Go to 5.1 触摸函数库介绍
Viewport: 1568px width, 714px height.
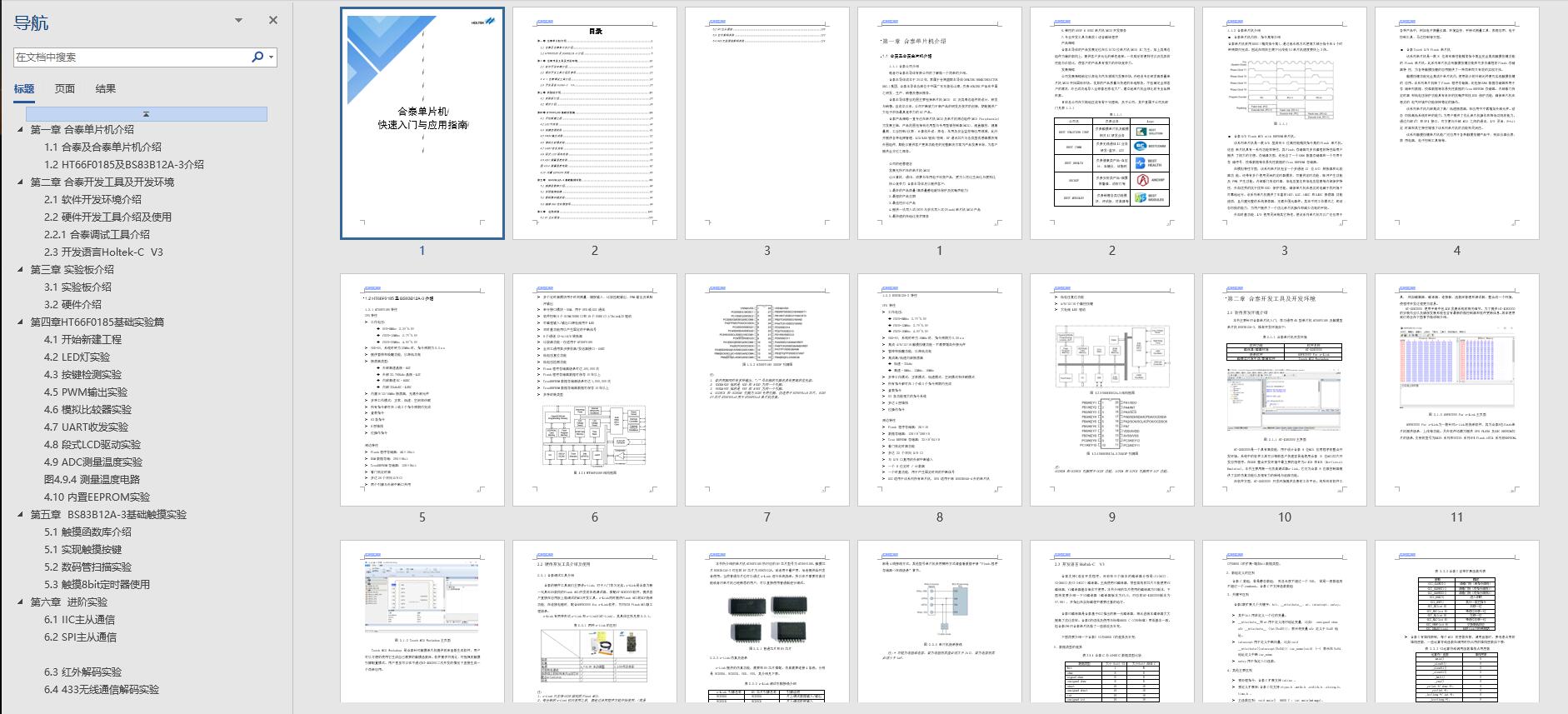(87, 532)
